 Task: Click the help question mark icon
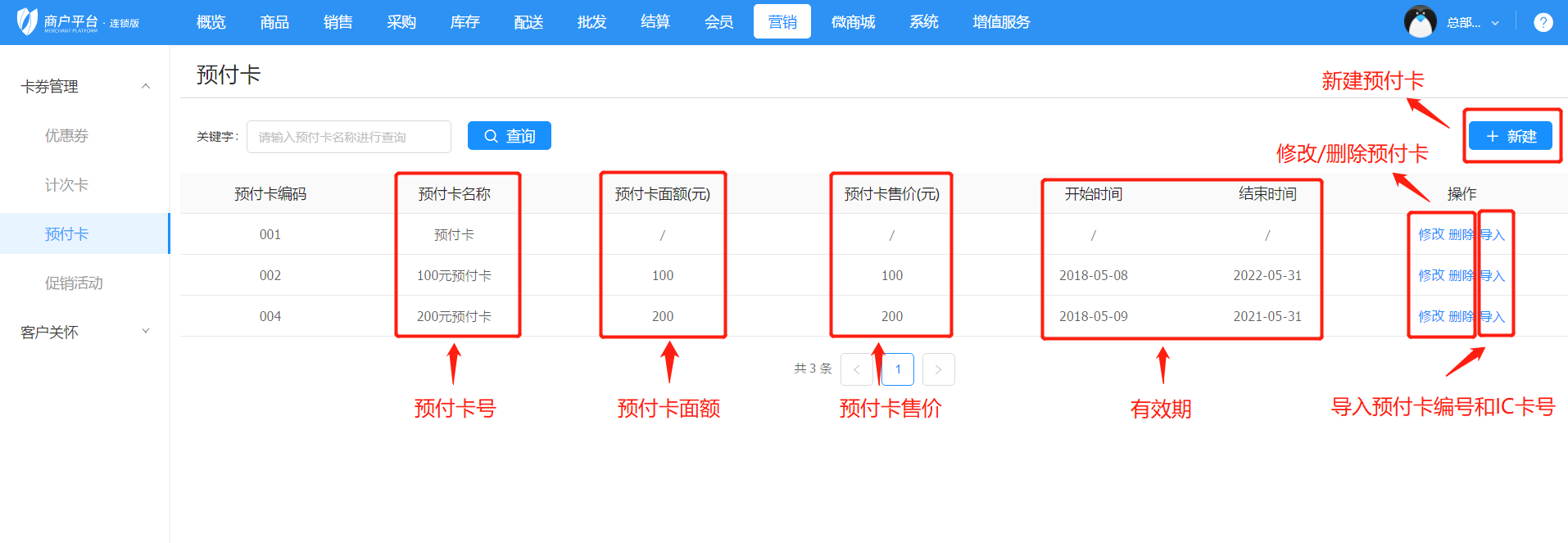pos(1543,22)
